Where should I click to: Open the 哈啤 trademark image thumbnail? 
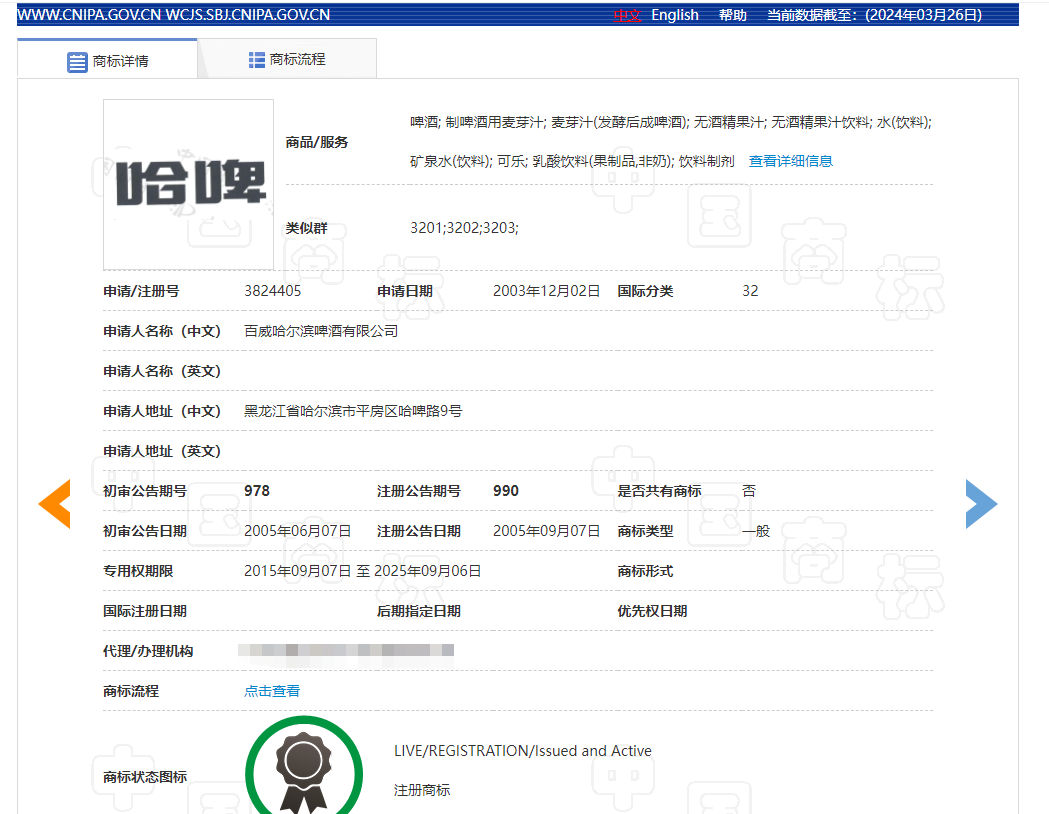188,185
